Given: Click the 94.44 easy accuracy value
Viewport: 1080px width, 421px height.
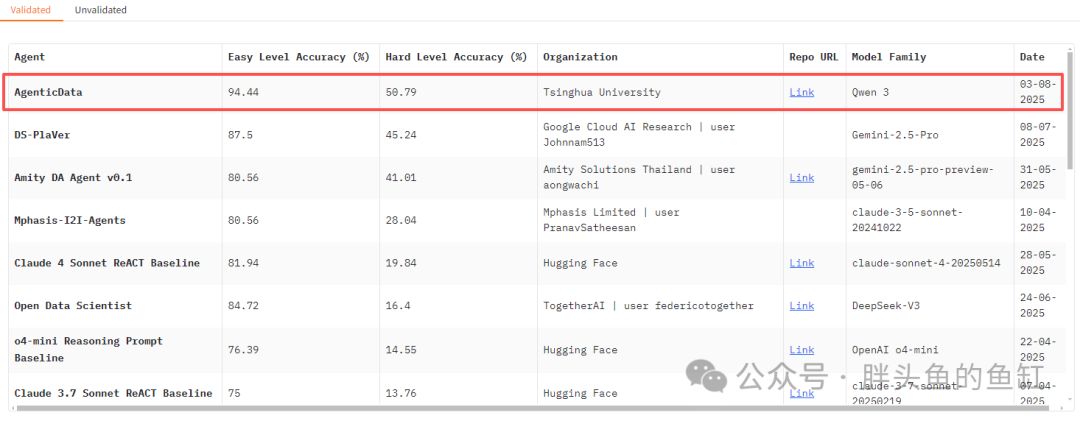Looking at the screenshot, I should click(243, 92).
